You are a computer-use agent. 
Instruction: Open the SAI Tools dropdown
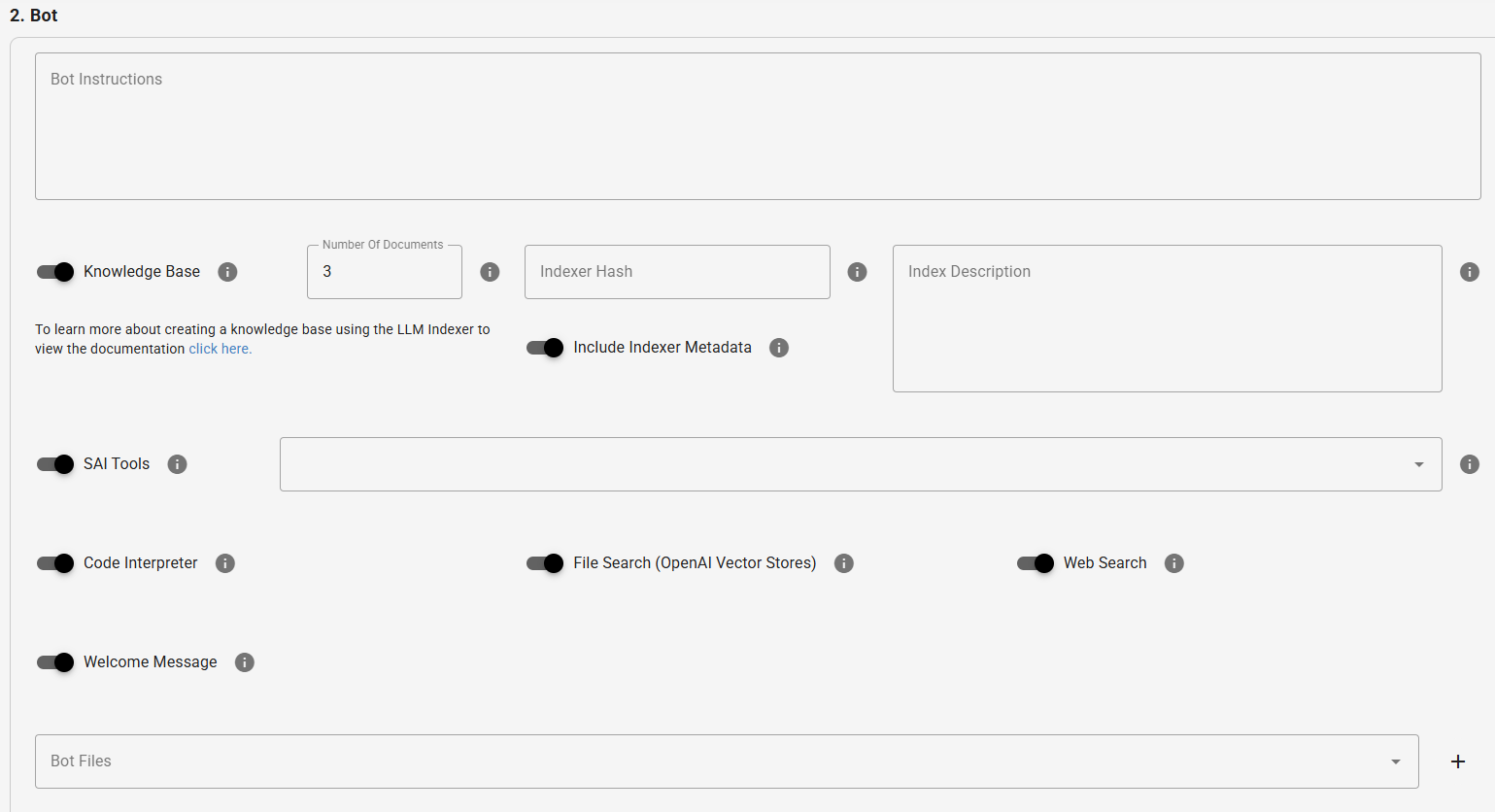point(1417,463)
